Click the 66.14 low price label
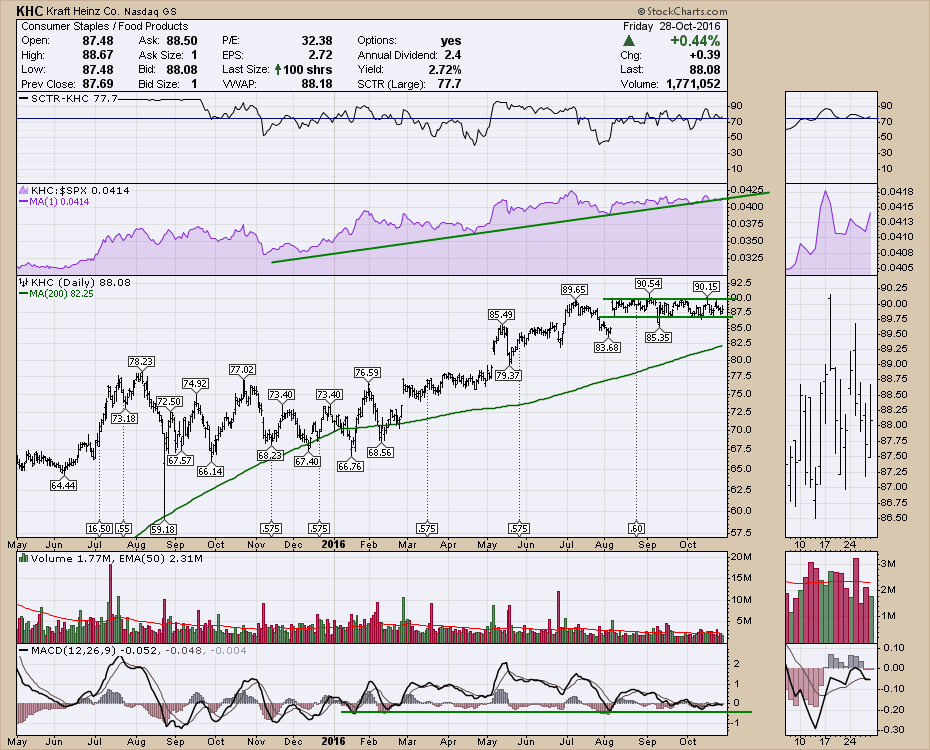 click(211, 471)
